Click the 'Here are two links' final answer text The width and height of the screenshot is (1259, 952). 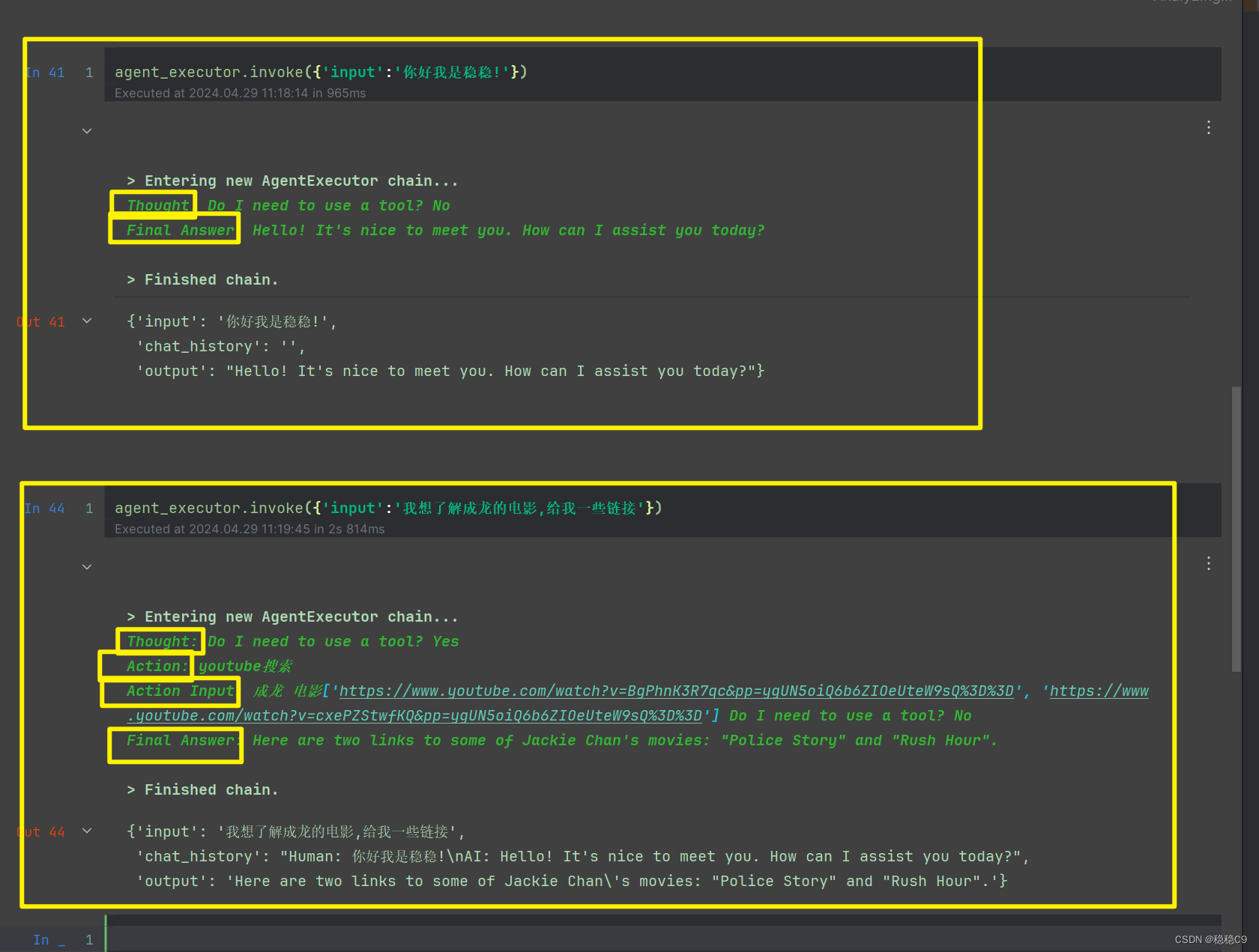coord(625,740)
